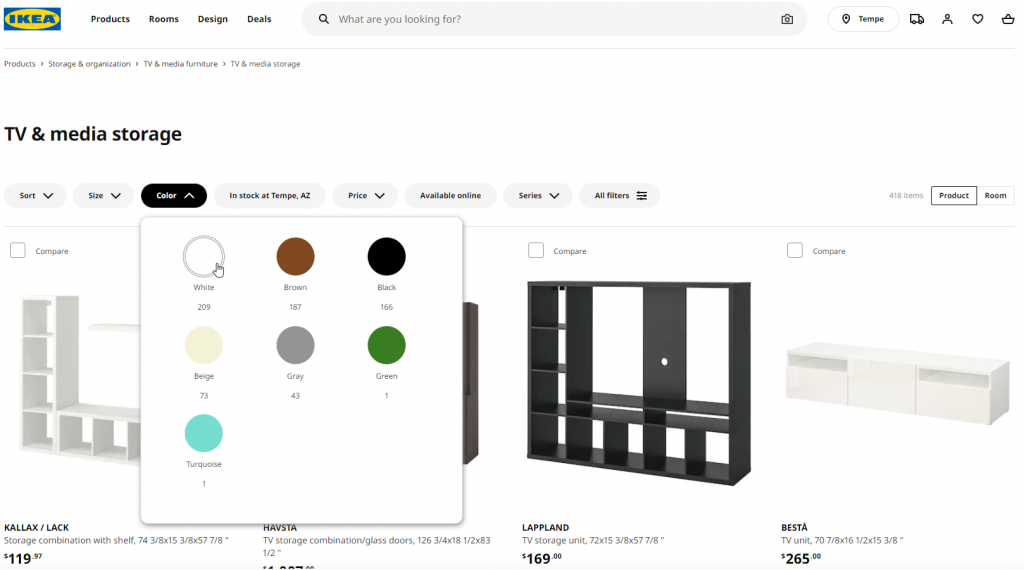Select the Turquoise color swatch
Image resolution: width=1024 pixels, height=570 pixels.
coord(204,434)
